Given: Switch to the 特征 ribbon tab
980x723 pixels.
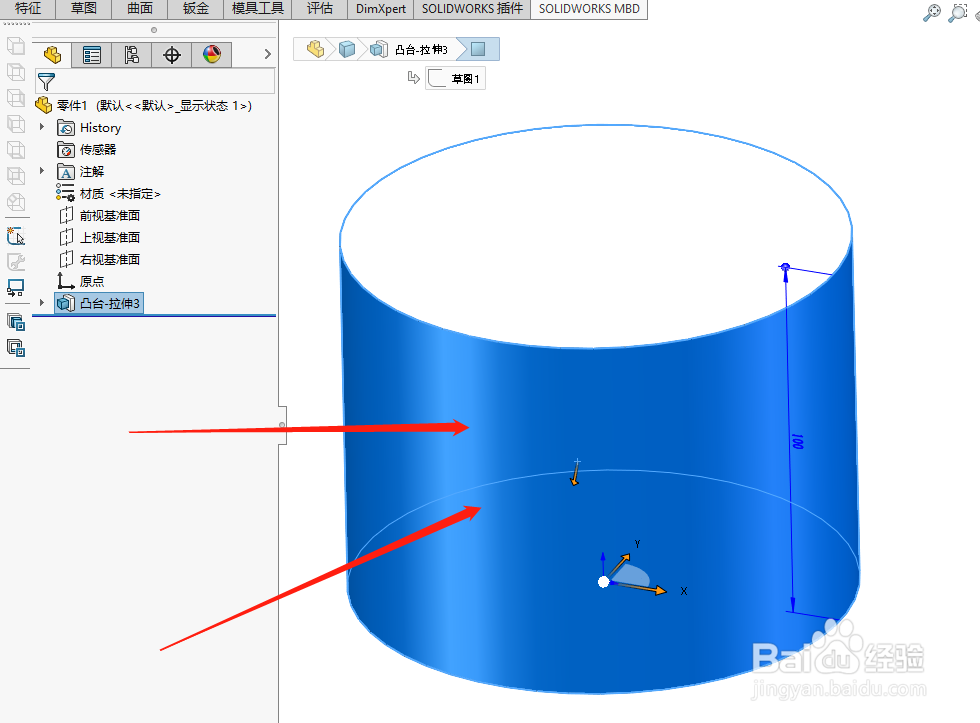Looking at the screenshot, I should [28, 9].
